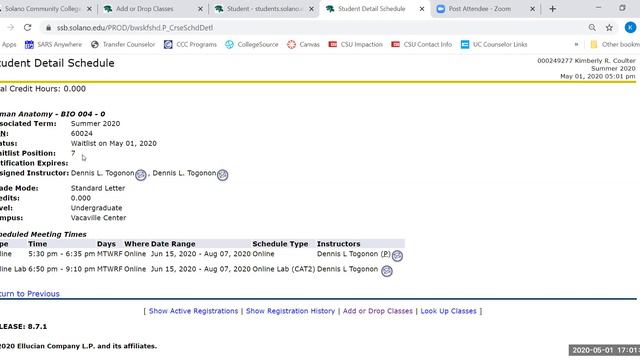Restore down the browser window

[622, 8]
